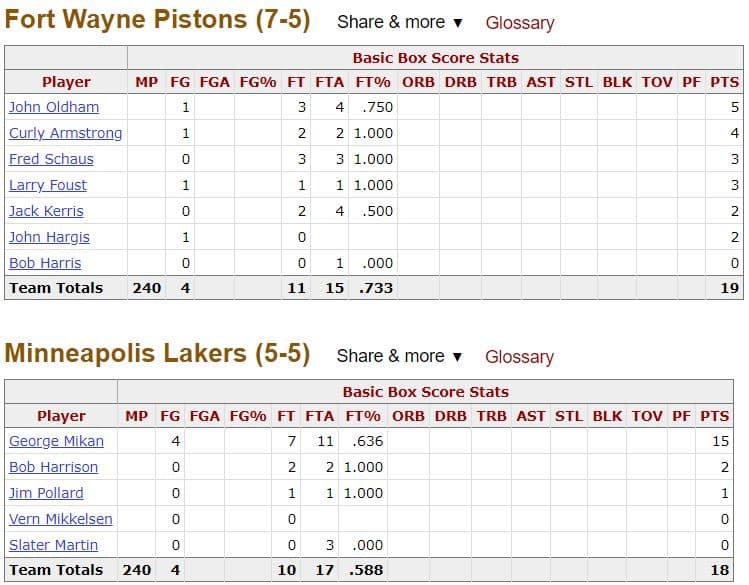Click the Fred Schaus player link
This screenshot has width=749, height=585.
tap(51, 159)
